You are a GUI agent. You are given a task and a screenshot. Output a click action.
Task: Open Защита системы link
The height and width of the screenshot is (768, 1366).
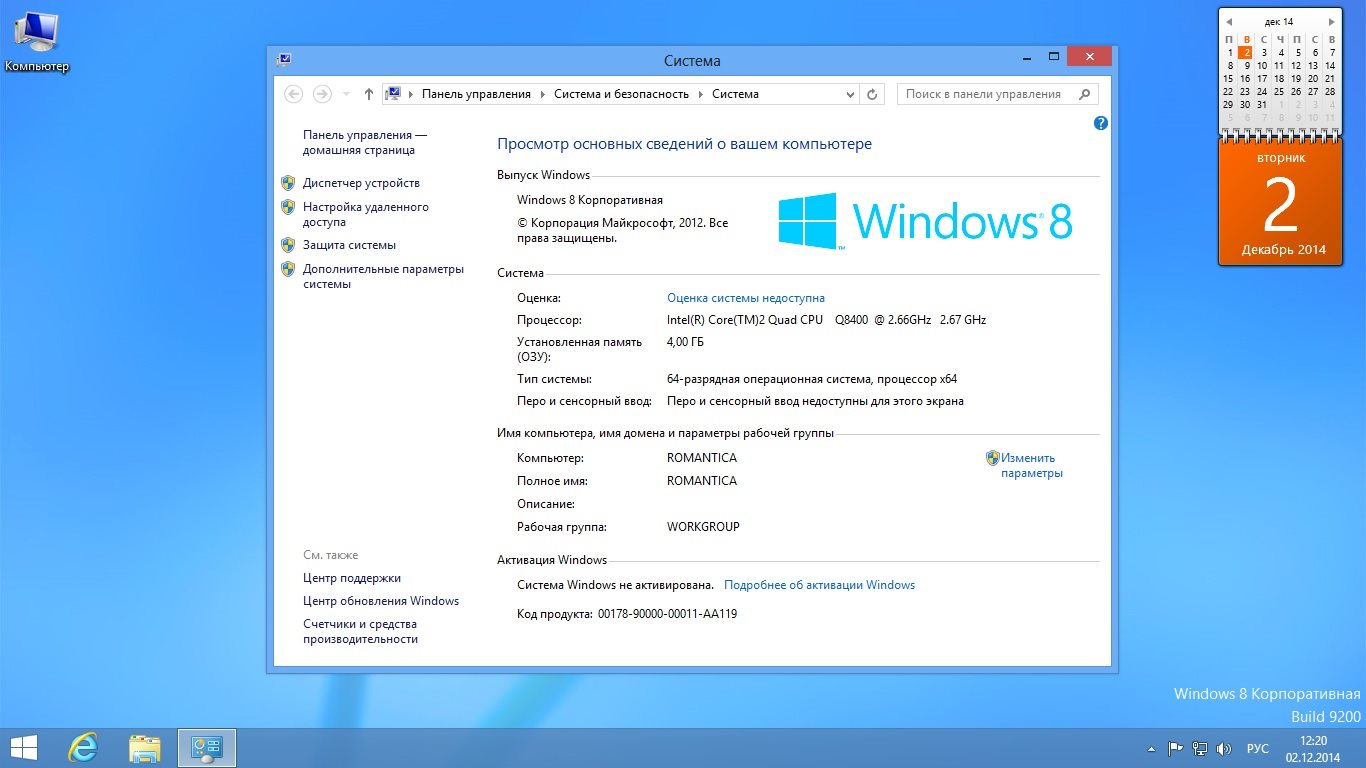click(349, 245)
